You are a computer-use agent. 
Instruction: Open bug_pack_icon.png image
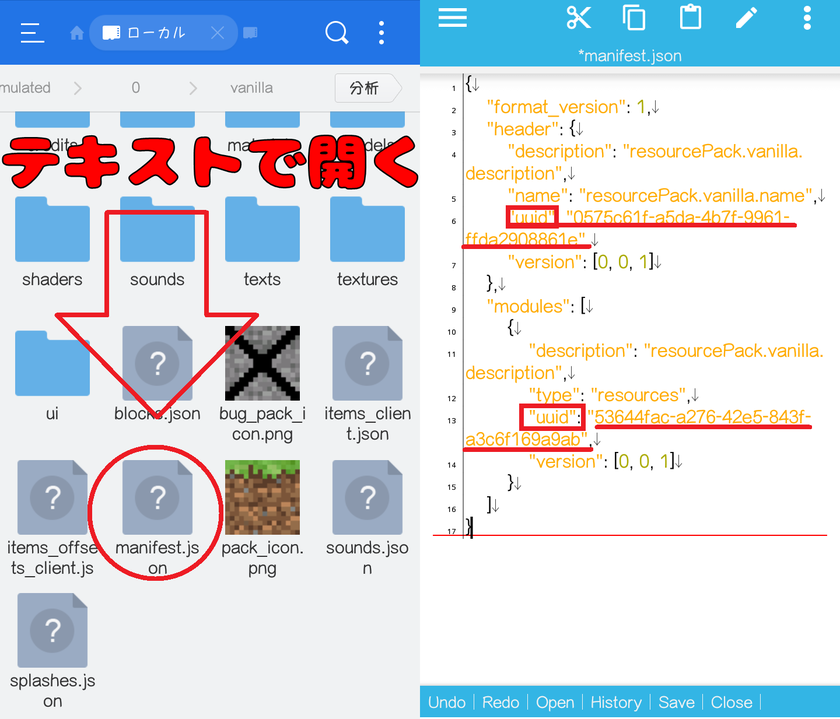click(262, 384)
